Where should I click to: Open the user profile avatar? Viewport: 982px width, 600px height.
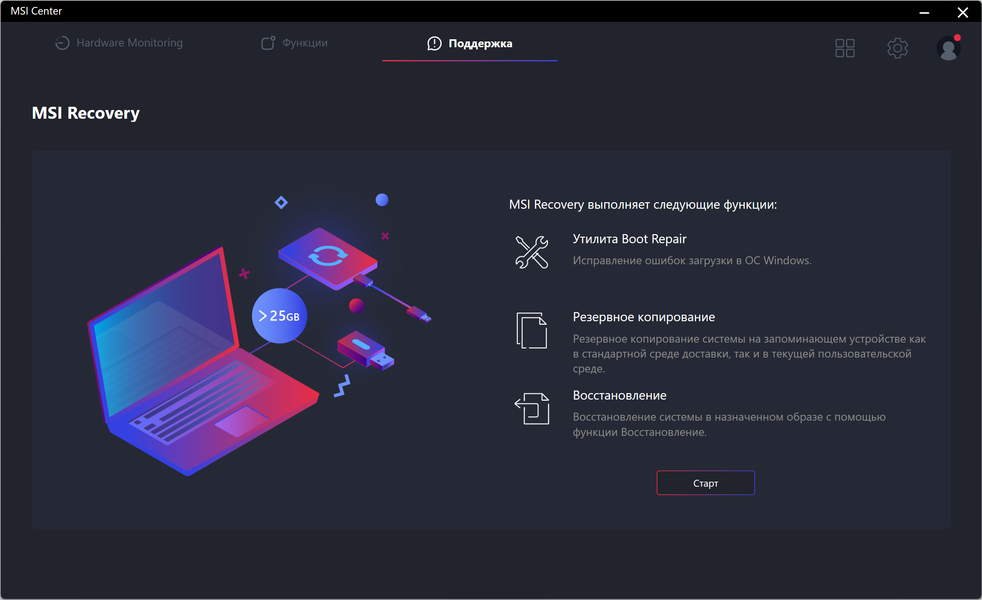click(x=948, y=48)
